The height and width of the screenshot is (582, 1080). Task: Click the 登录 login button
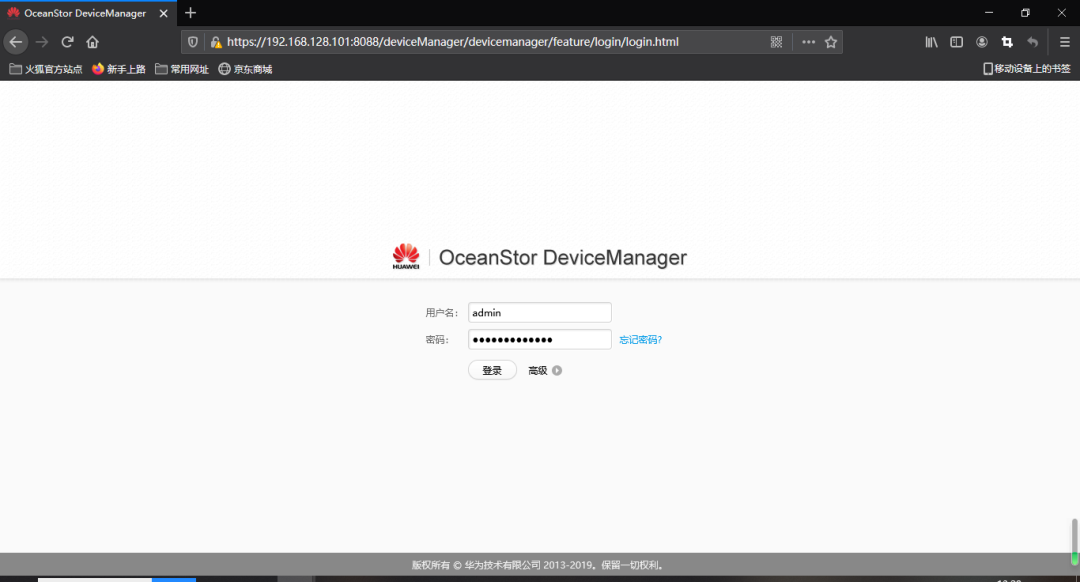[492, 371]
